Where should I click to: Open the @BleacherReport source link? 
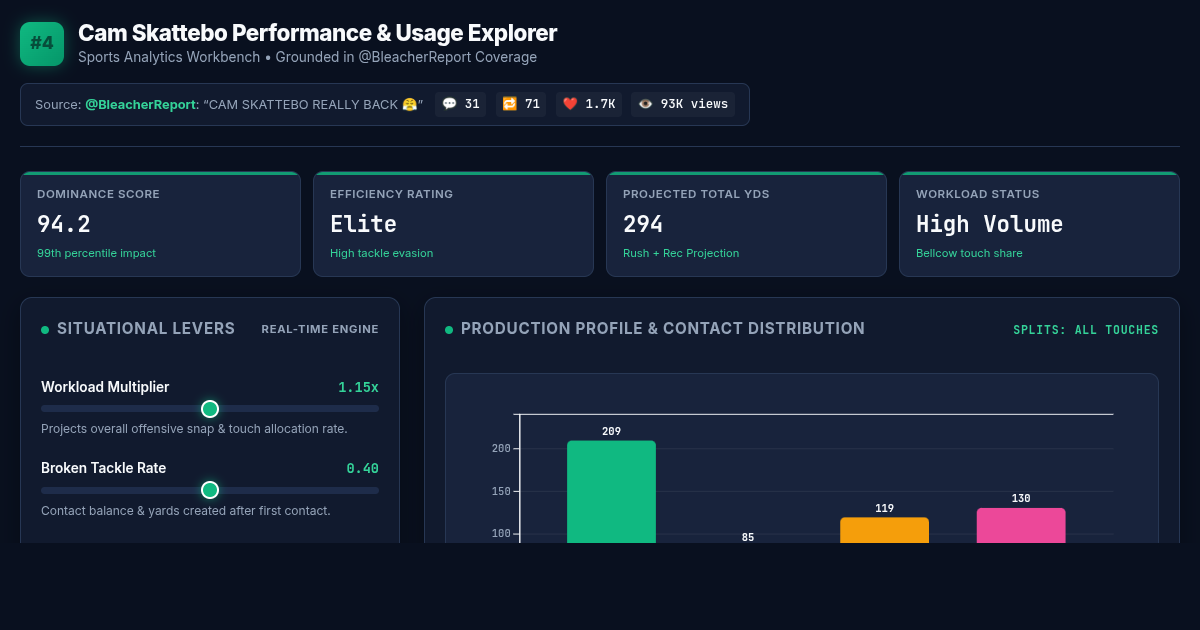pyautogui.click(x=140, y=104)
